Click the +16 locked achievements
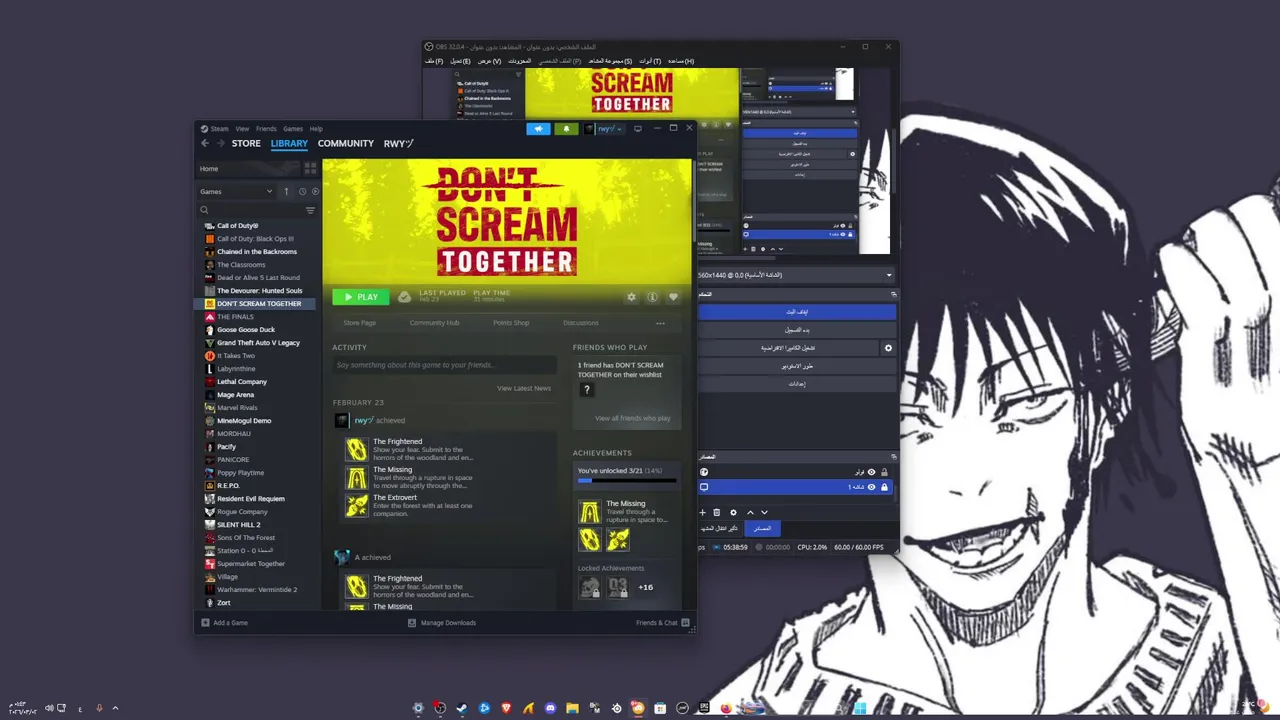Screen dimensions: 1280x720 tap(645, 587)
